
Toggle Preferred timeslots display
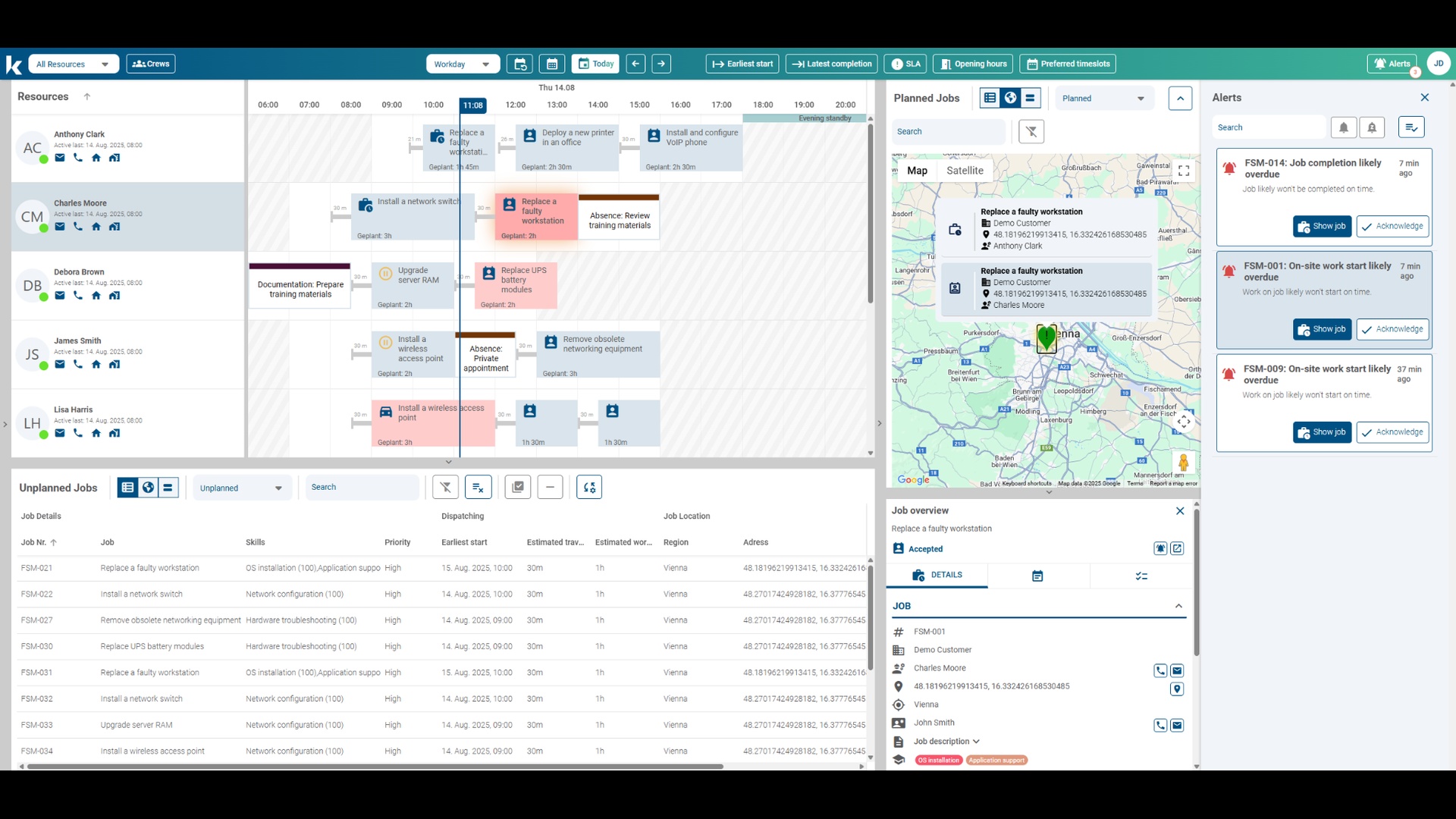click(1068, 64)
